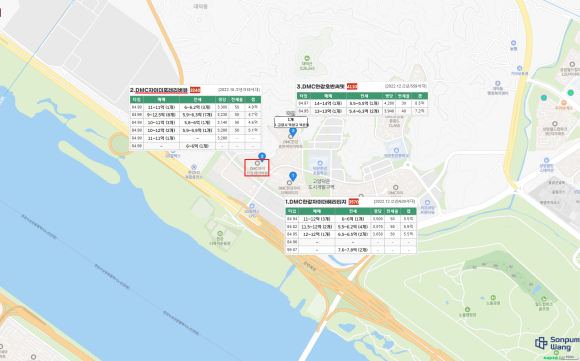Image resolution: width=580 pixels, height=361 pixels.
Task: Select the green dot with purple ring
Action: coord(544,98)
